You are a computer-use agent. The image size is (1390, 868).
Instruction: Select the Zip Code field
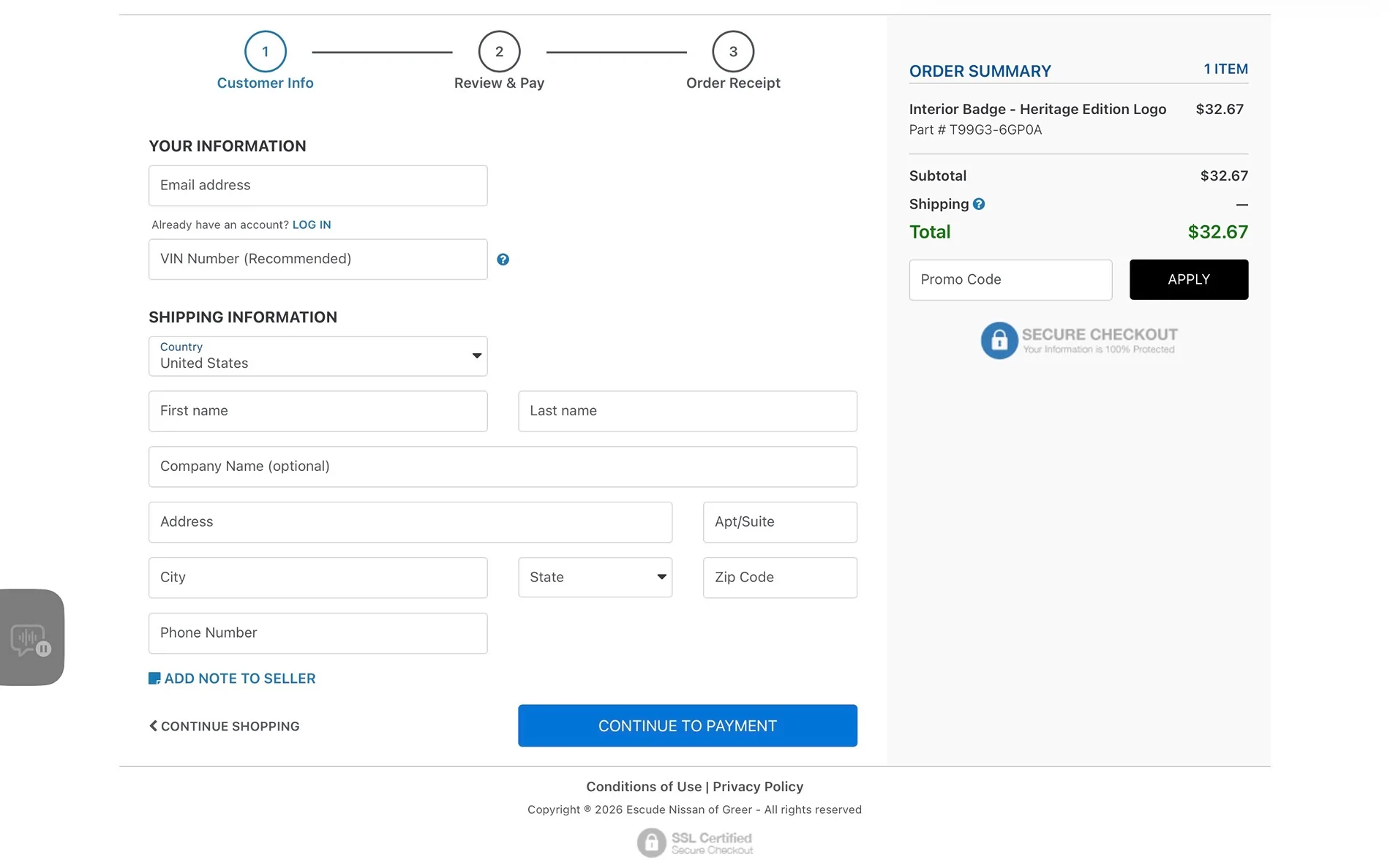[780, 578]
